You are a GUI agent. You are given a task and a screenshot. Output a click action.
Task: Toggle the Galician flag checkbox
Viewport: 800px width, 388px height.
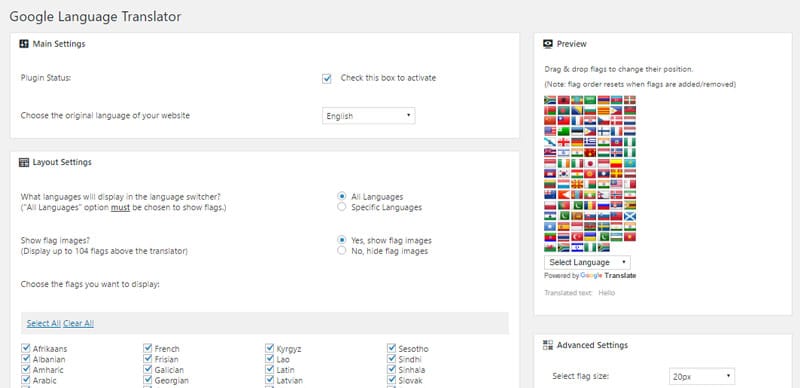click(148, 369)
